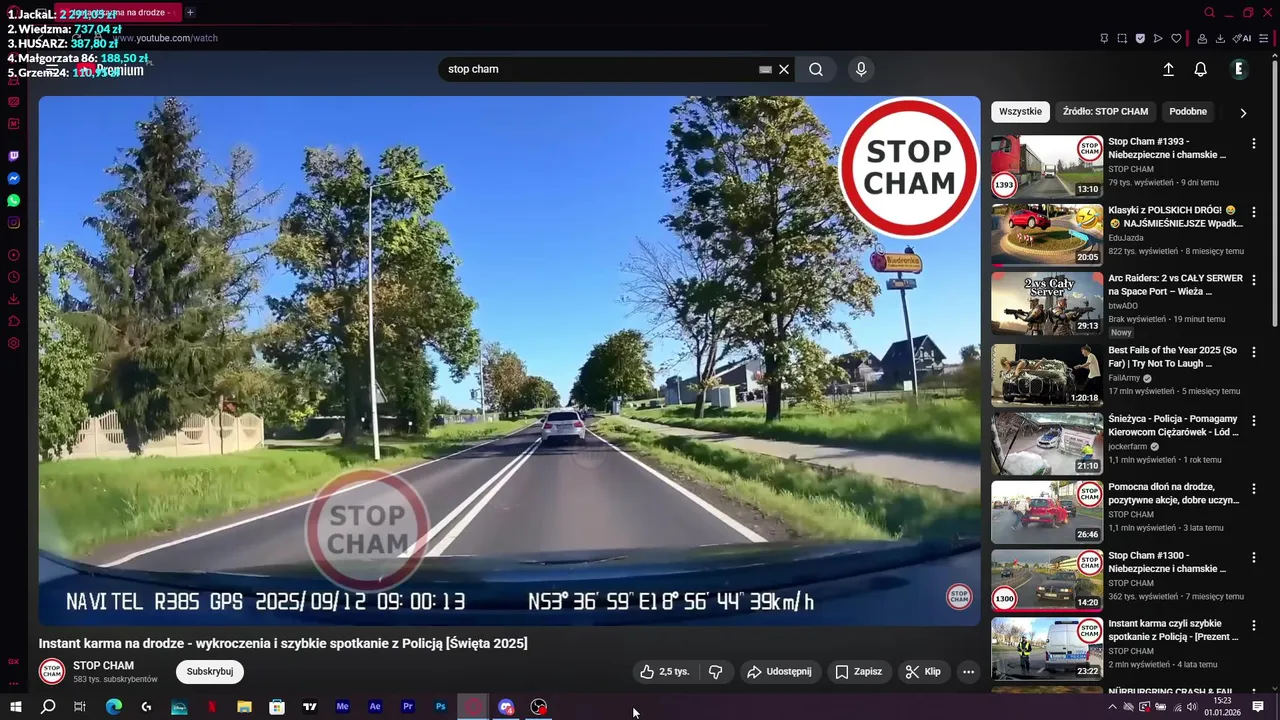Screen dimensions: 1280x720
Task: Click STOP CHAM watermark in player corner
Action: [959, 597]
